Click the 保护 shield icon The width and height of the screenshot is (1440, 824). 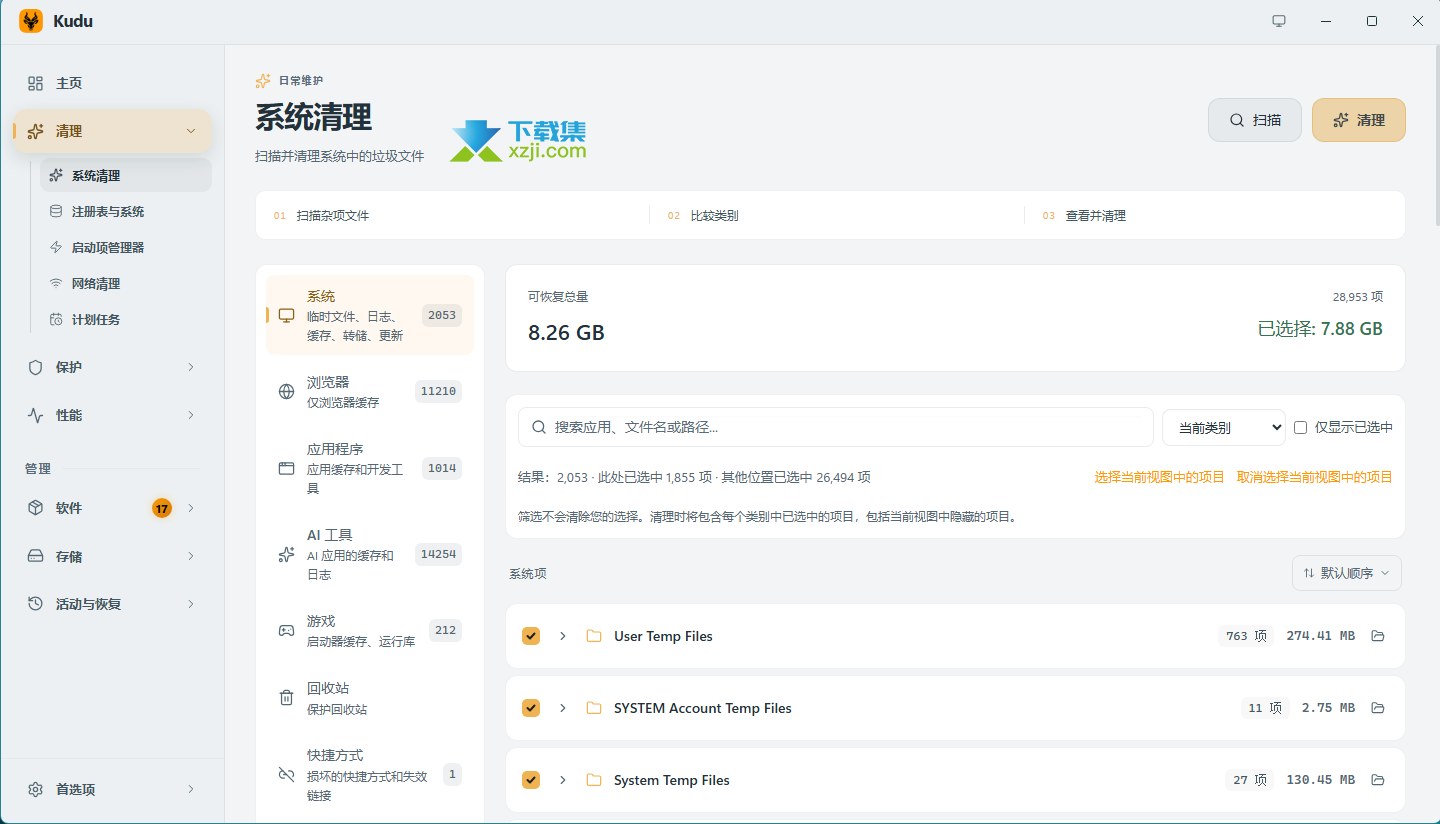click(x=36, y=367)
